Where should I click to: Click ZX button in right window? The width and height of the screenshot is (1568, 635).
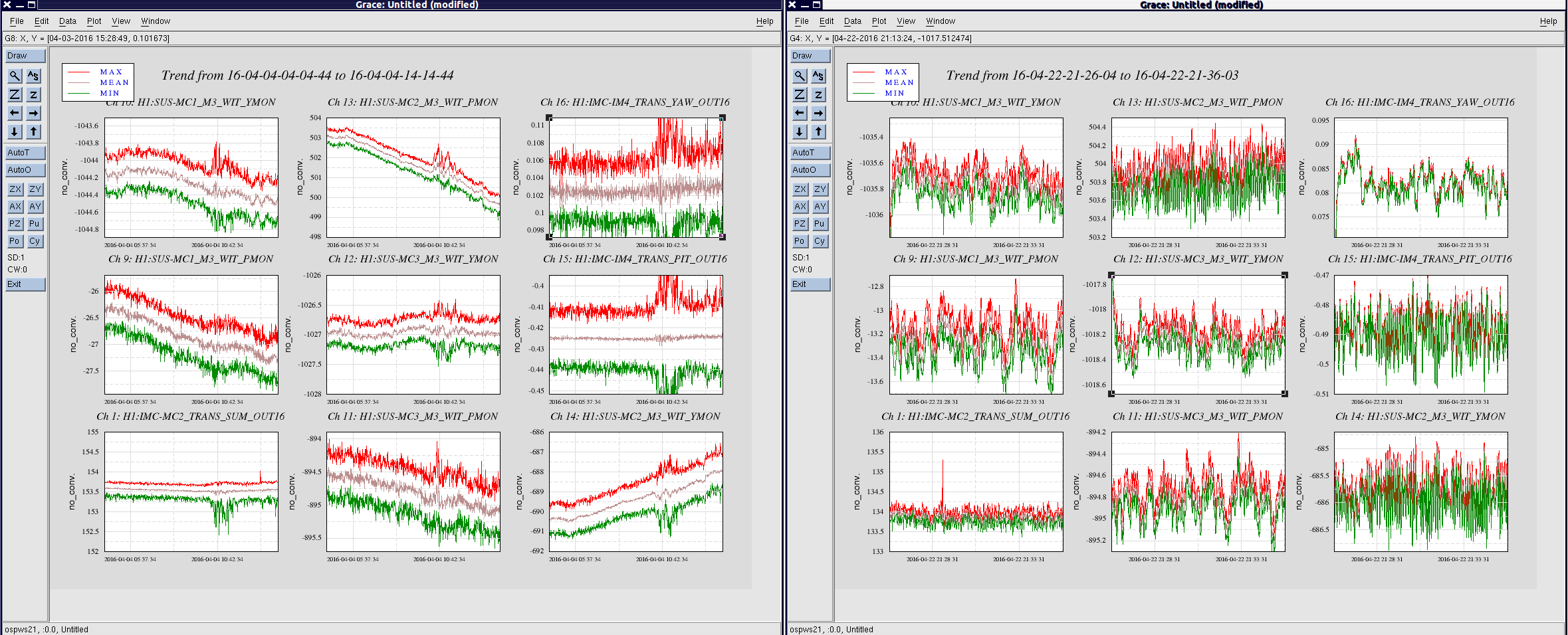[800, 189]
